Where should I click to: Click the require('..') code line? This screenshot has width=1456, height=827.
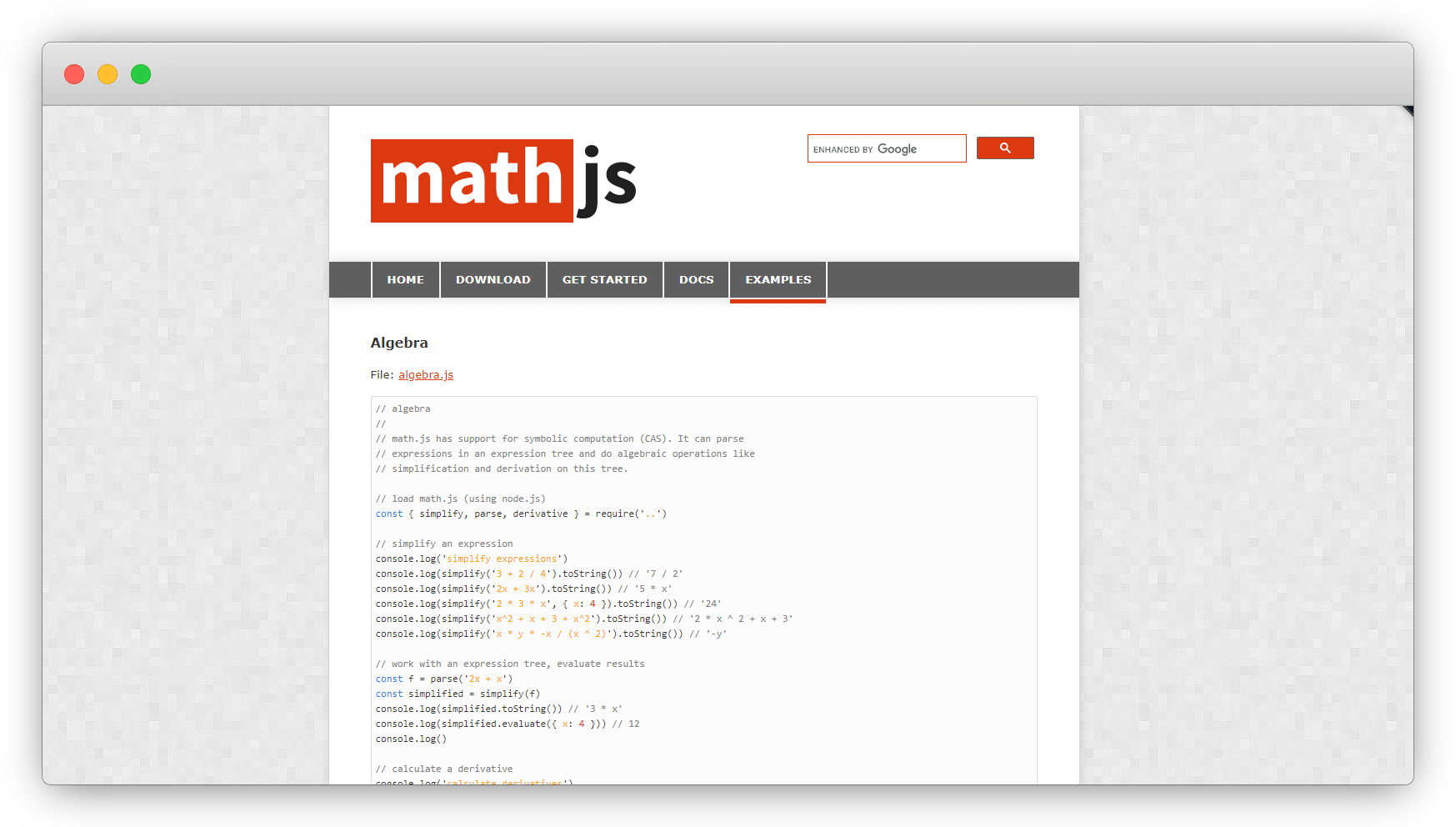(521, 514)
